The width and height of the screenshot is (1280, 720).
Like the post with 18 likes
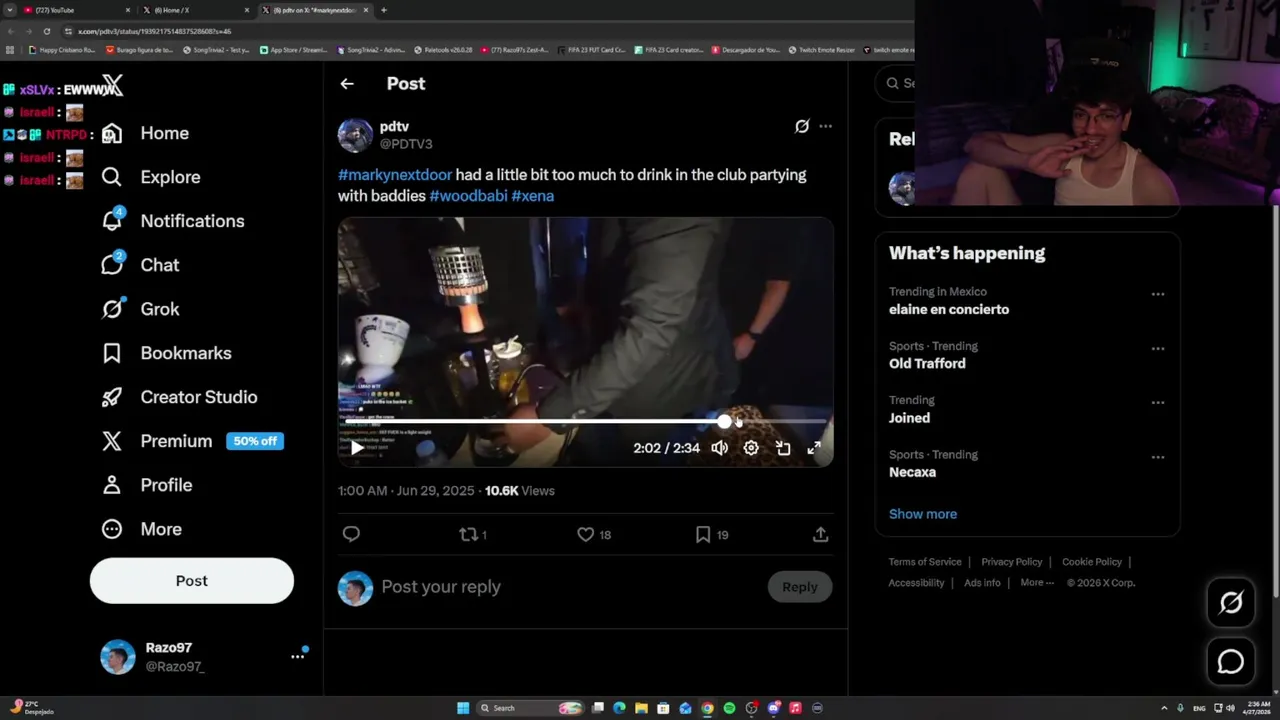(x=593, y=535)
